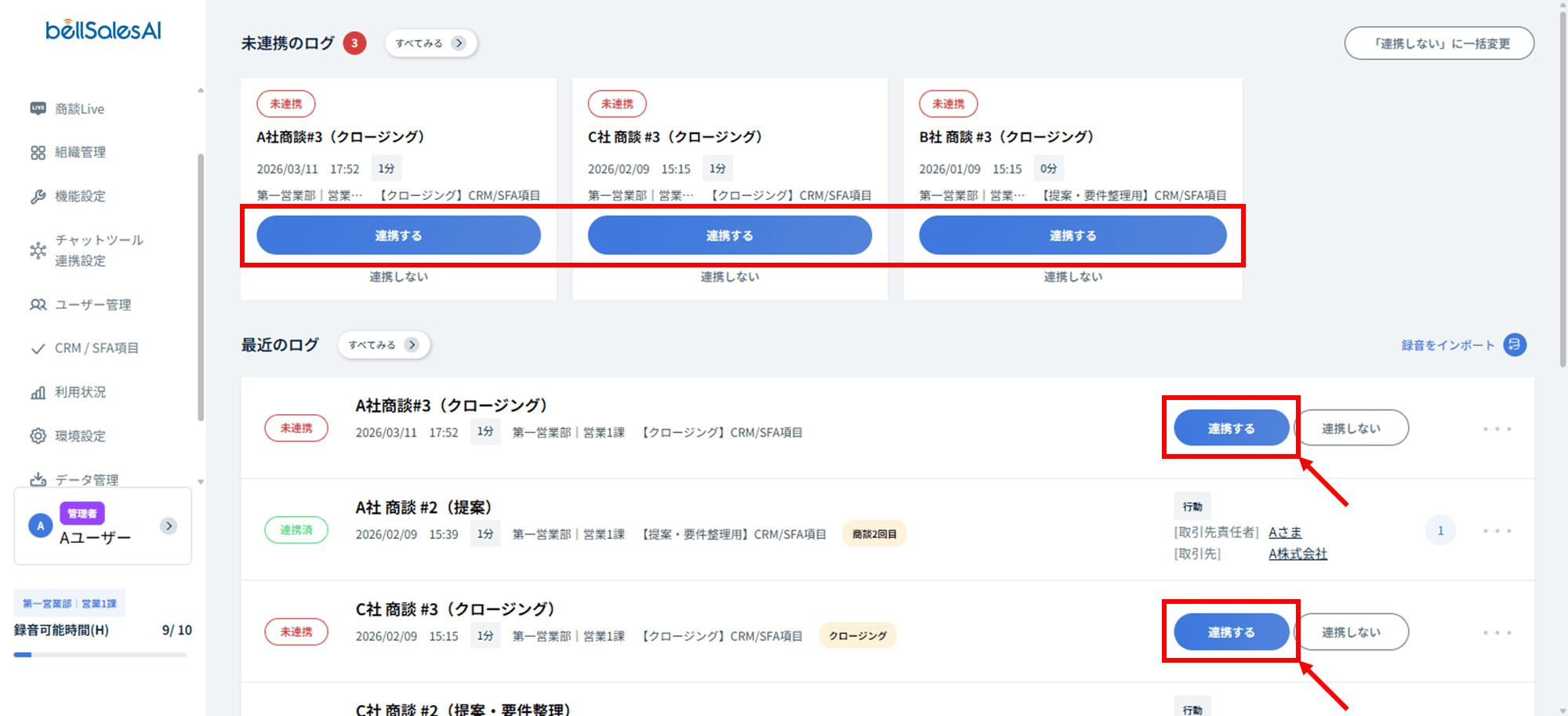1568x716 pixels.
Task: Click 連携しない in C社 商談 #3 log row
Action: (1351, 632)
